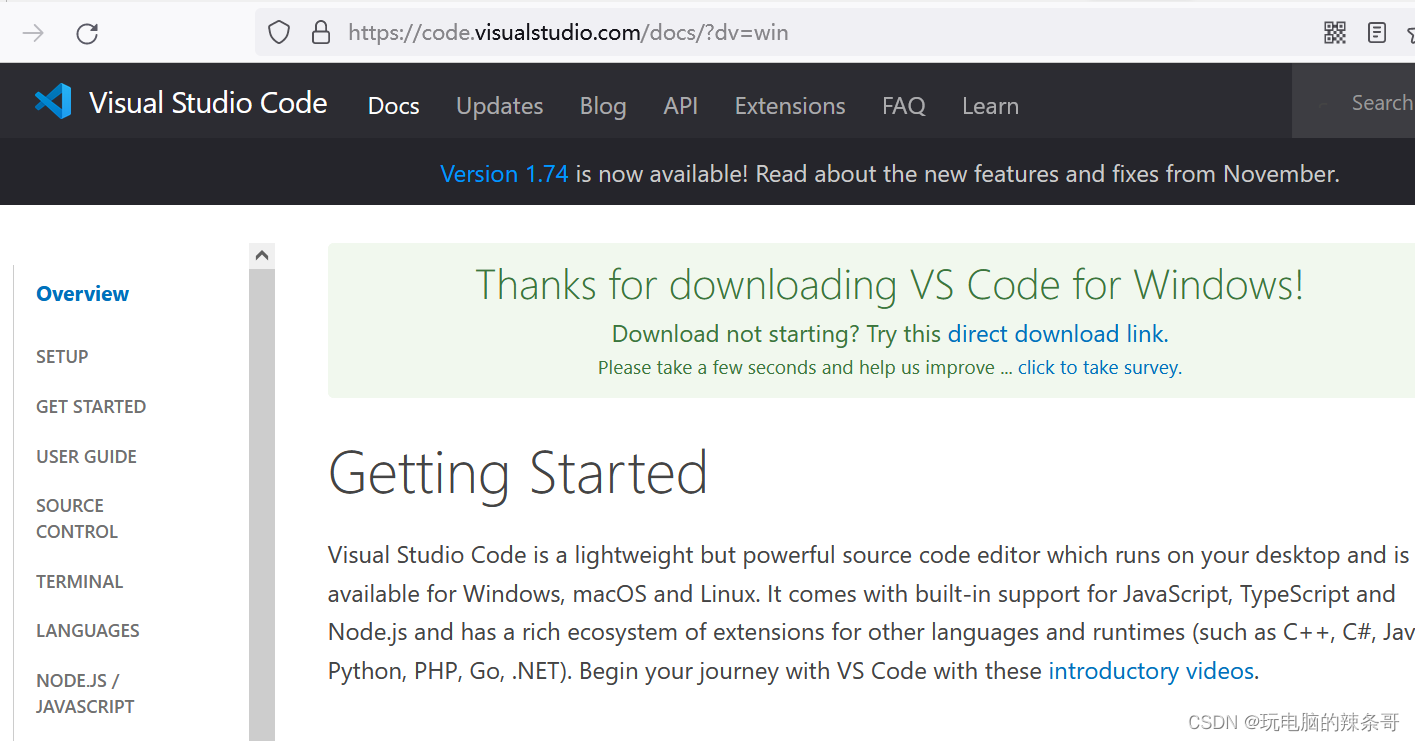Expand the NODE.JS / JAVASCRIPT sidebar section
Image resolution: width=1415 pixels, height=741 pixels.
pos(85,693)
